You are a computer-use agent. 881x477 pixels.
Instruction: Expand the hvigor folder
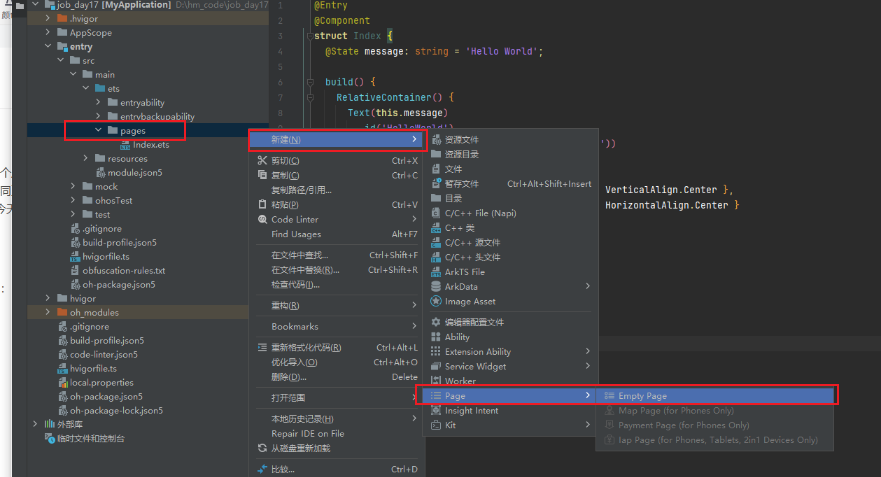[48, 298]
